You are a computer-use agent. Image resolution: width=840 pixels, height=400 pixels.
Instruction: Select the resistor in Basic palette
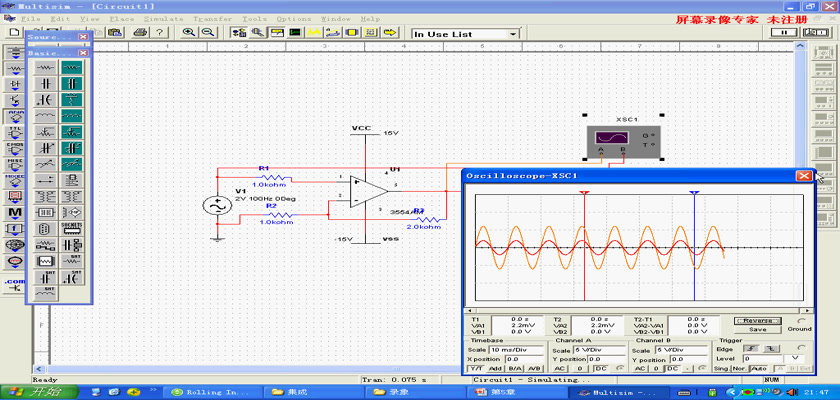click(x=46, y=67)
